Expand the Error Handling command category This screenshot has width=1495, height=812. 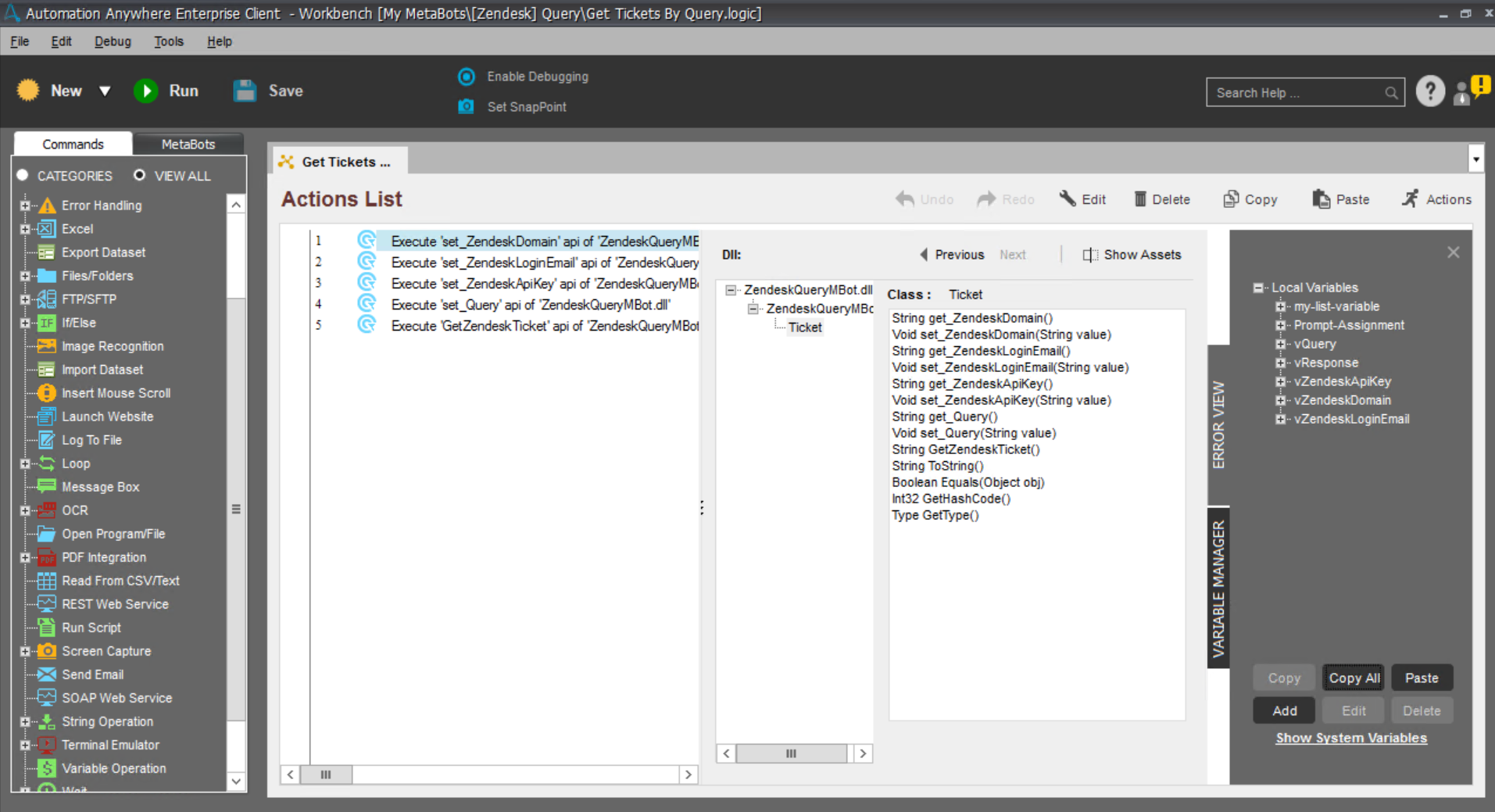coord(25,206)
